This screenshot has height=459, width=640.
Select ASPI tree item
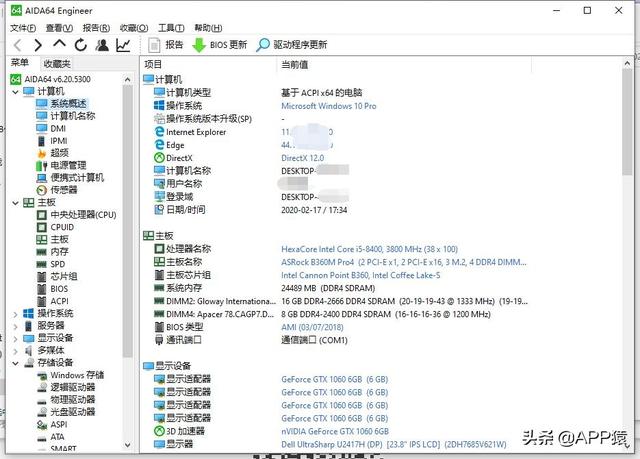[52, 425]
